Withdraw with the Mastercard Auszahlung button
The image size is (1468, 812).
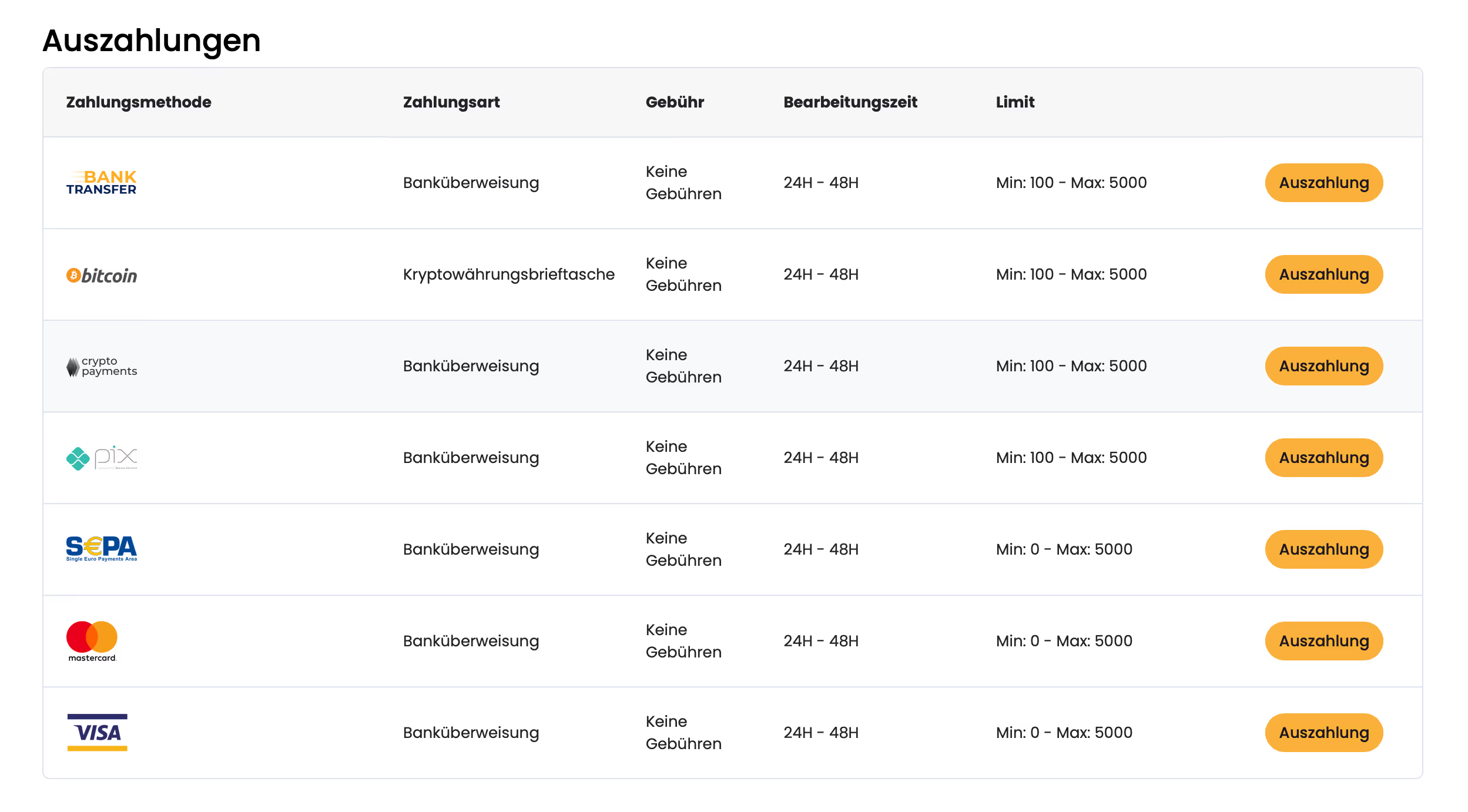click(1323, 641)
